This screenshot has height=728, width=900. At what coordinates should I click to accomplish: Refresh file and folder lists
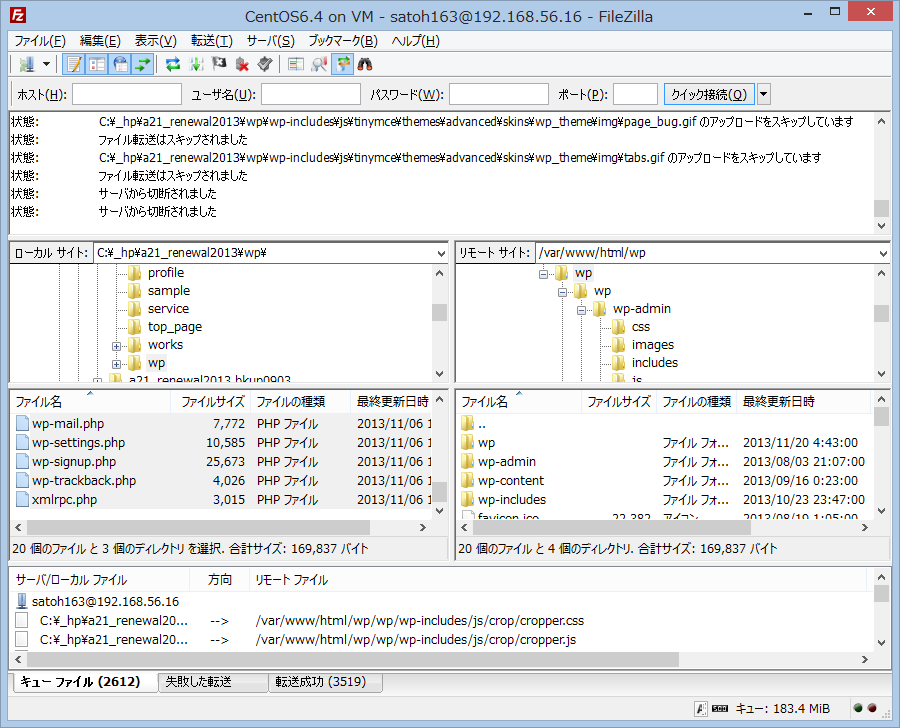[173, 64]
